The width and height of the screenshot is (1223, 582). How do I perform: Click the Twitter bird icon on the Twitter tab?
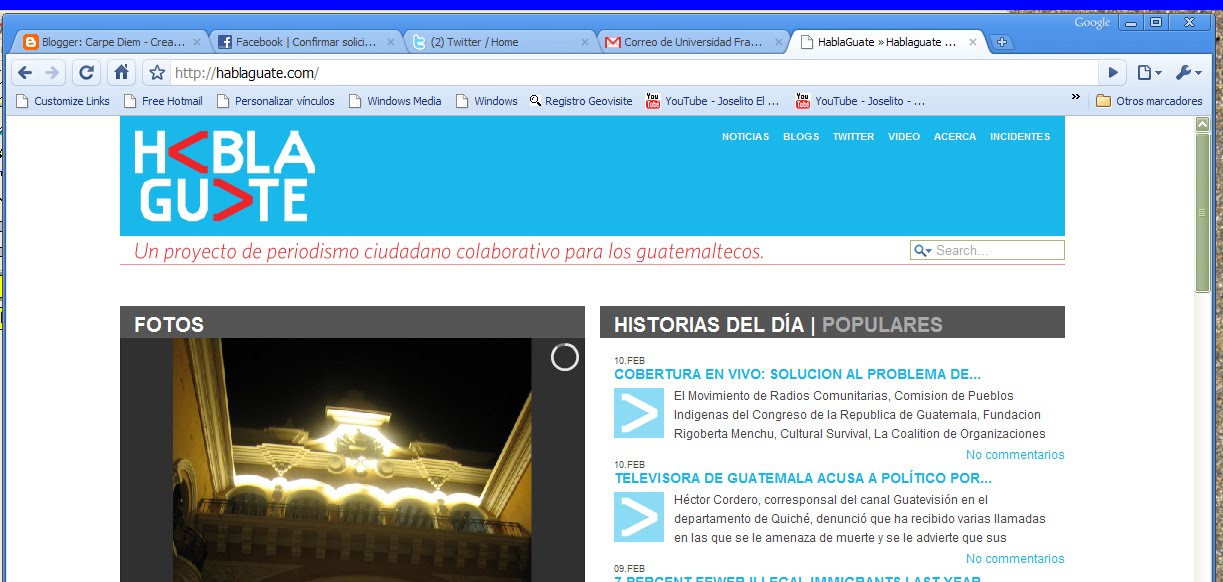tap(420, 41)
